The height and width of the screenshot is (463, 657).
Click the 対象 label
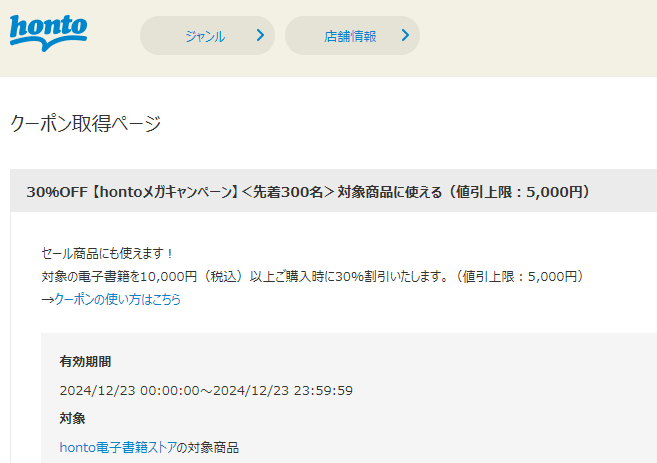pos(72,418)
